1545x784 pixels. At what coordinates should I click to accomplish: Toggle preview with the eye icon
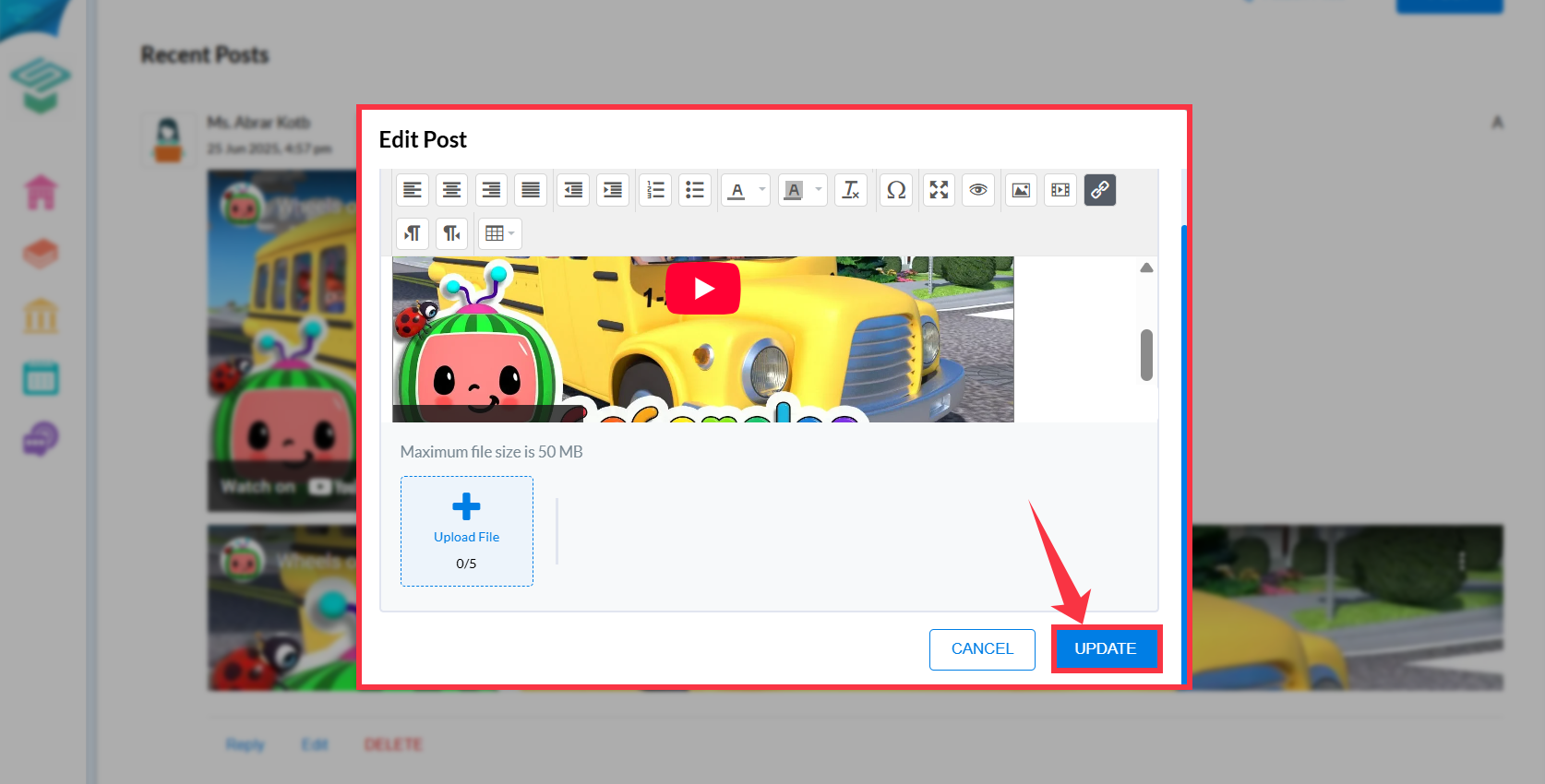coord(978,190)
